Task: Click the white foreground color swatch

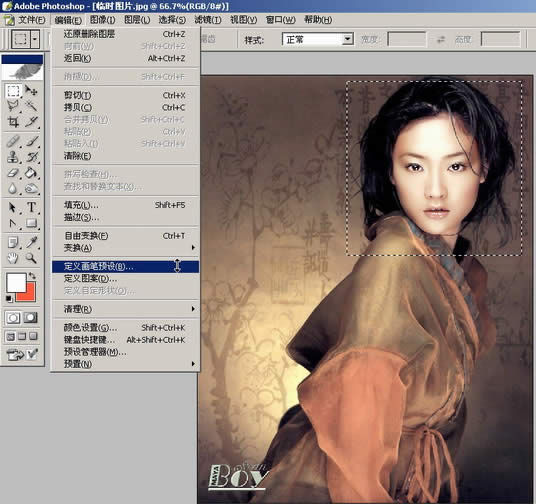Action: (16, 282)
